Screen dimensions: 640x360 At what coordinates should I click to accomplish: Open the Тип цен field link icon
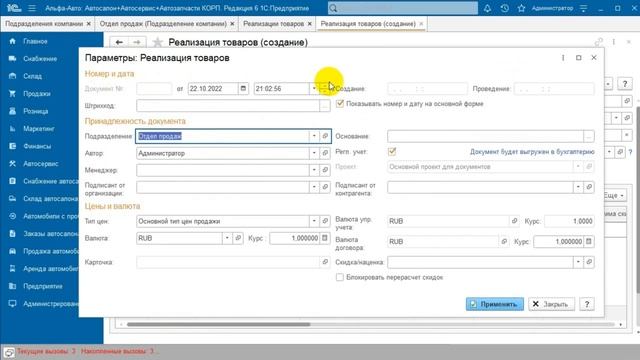[x=325, y=221]
